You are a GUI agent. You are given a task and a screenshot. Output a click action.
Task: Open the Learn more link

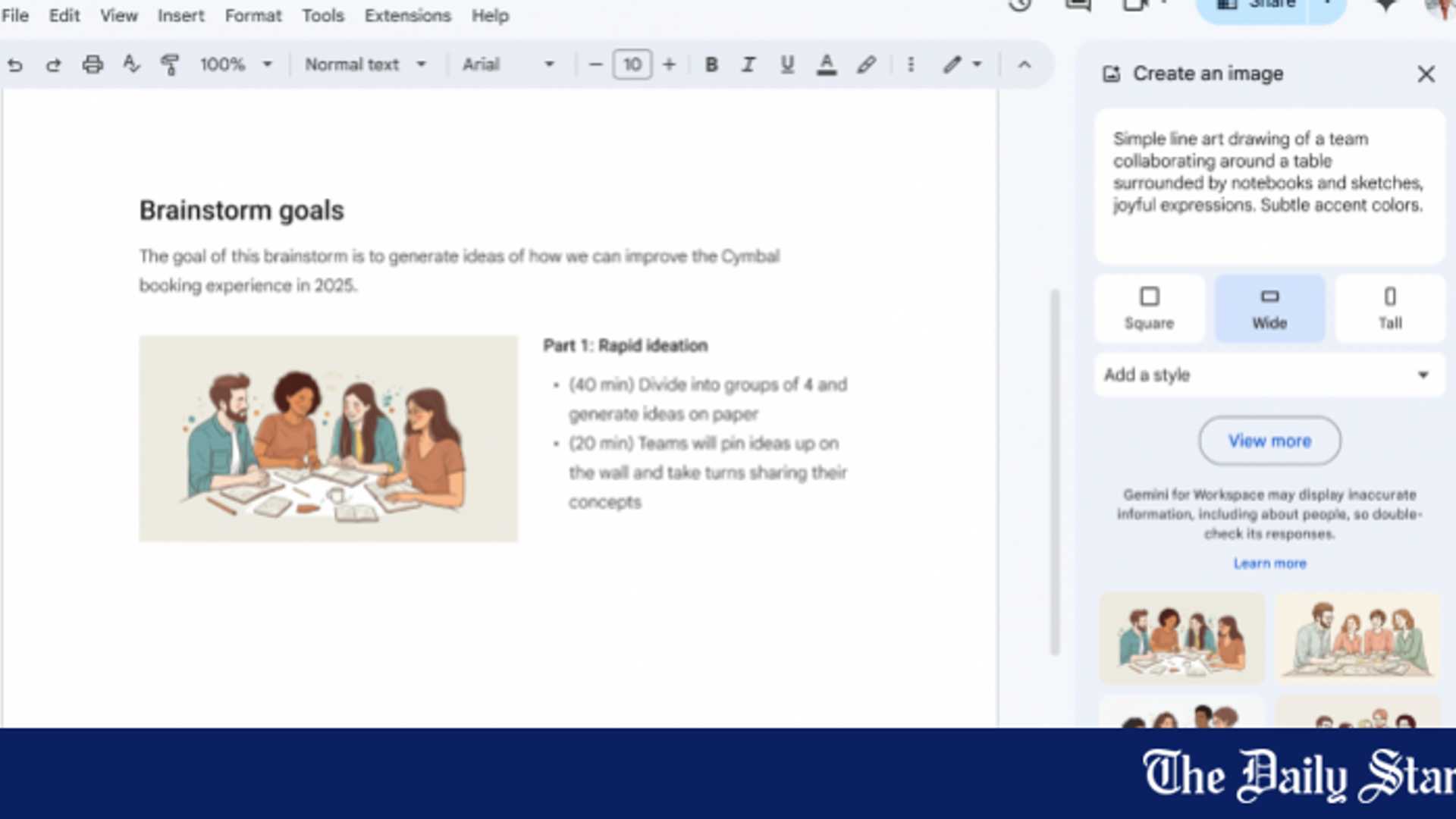point(1269,563)
